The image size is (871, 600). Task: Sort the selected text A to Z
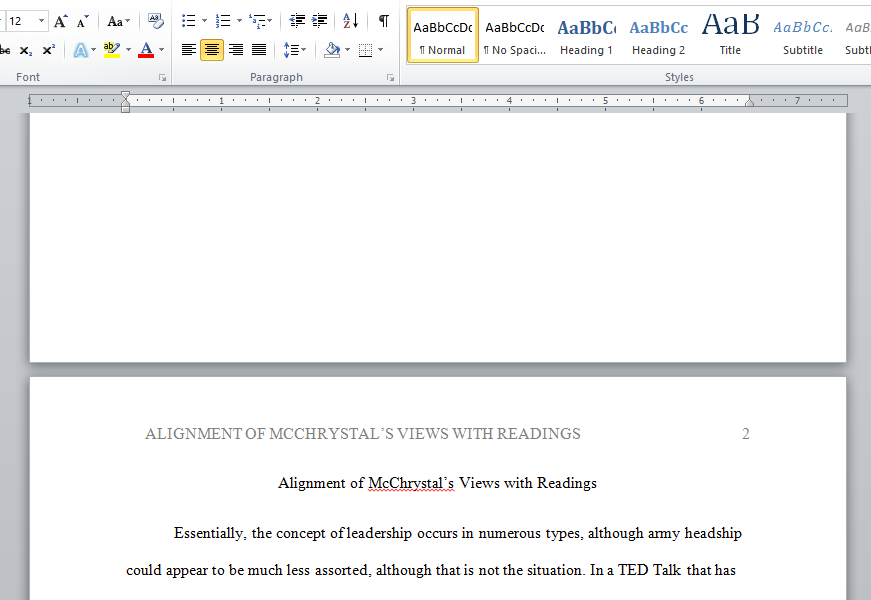(x=351, y=21)
